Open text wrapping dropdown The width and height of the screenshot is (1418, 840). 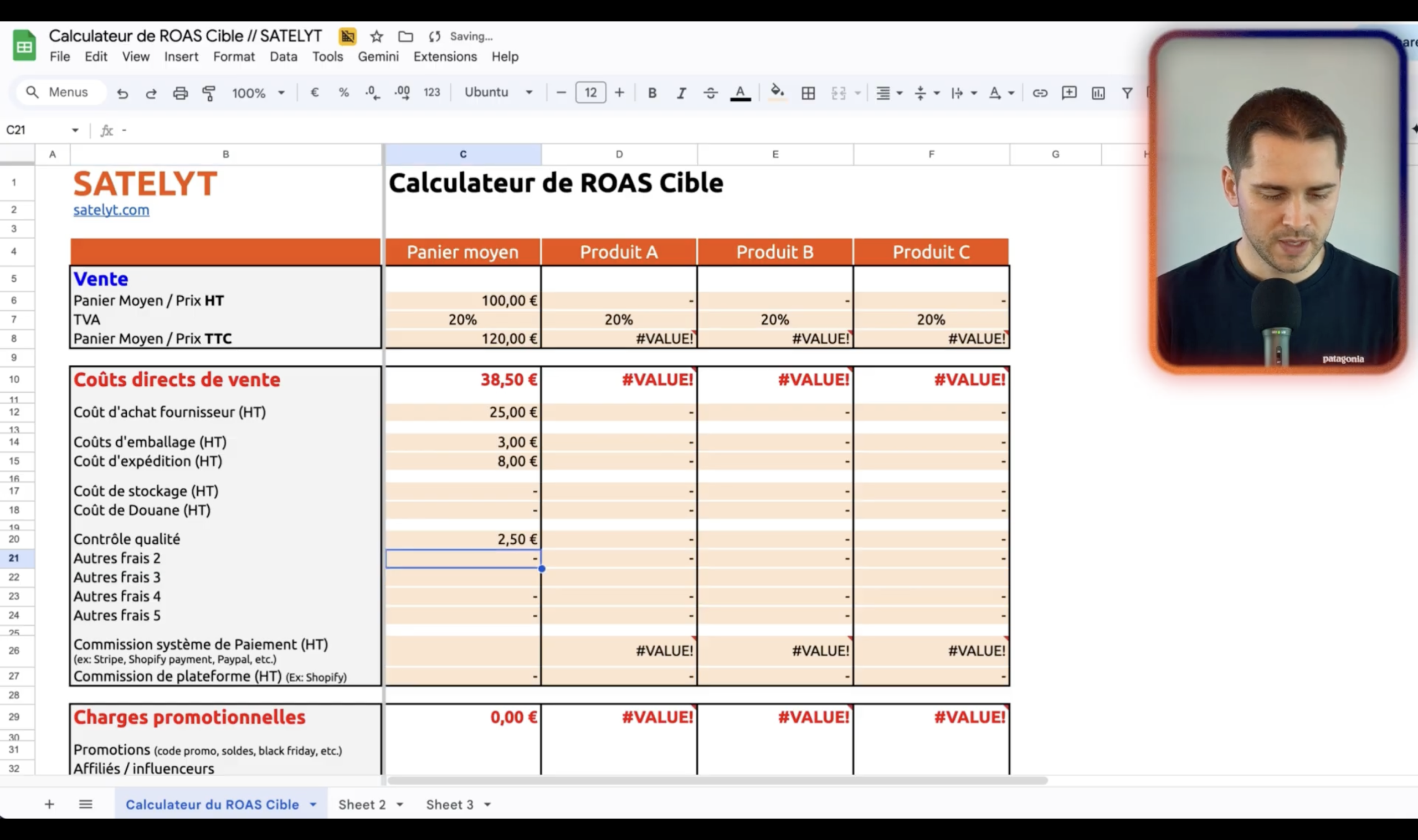964,93
